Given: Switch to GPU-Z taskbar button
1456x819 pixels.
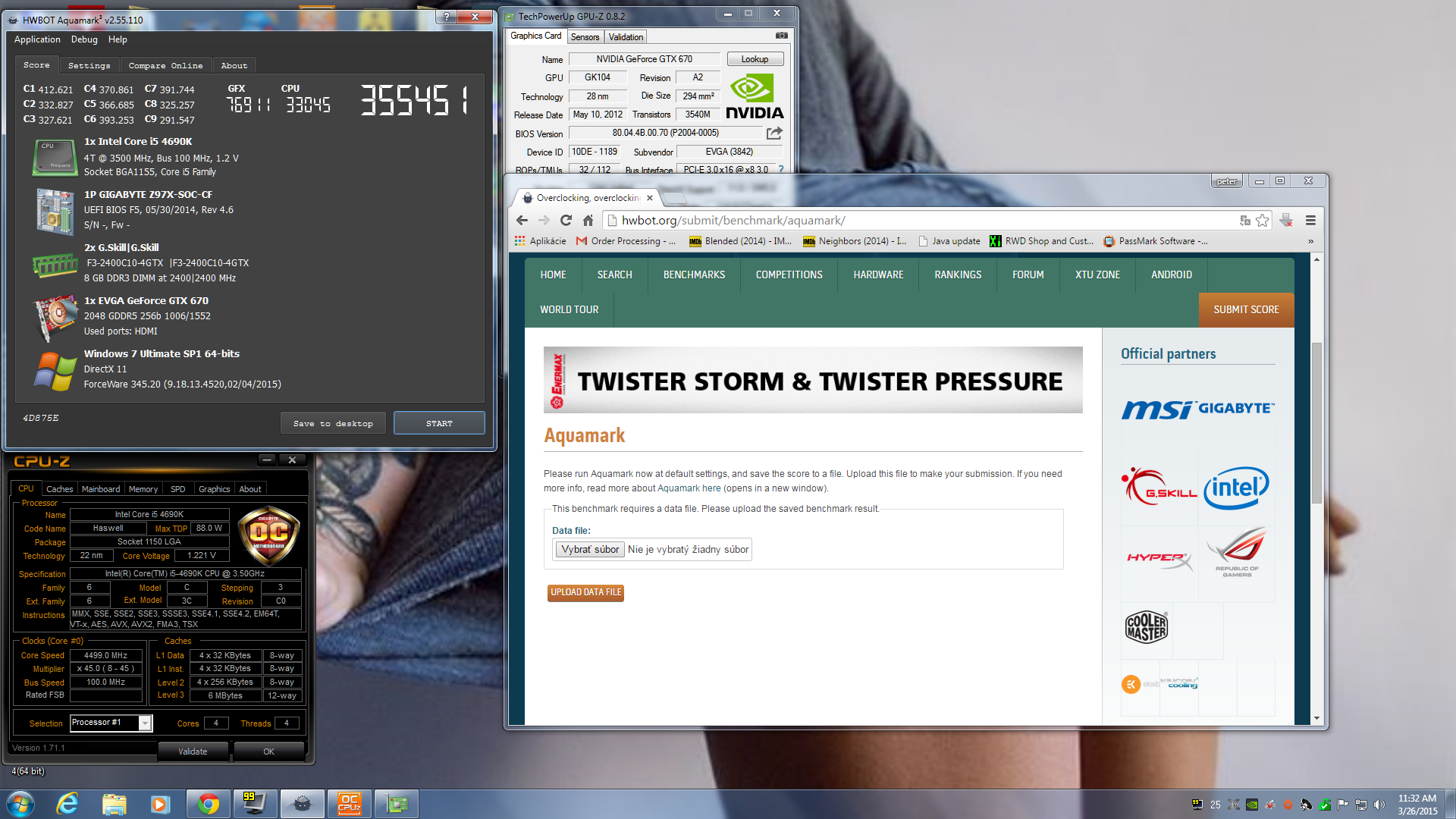Looking at the screenshot, I should pyautogui.click(x=397, y=804).
